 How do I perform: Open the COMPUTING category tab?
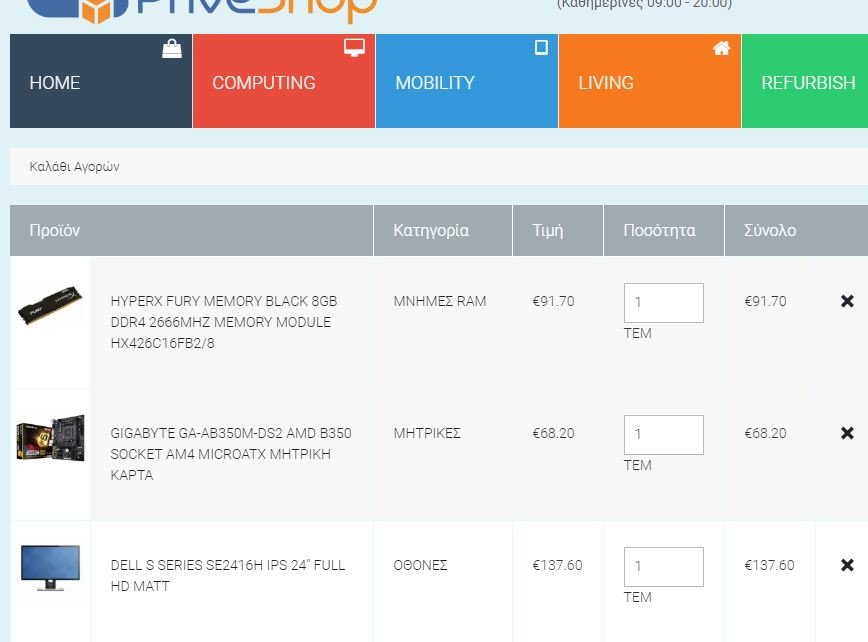click(x=284, y=81)
